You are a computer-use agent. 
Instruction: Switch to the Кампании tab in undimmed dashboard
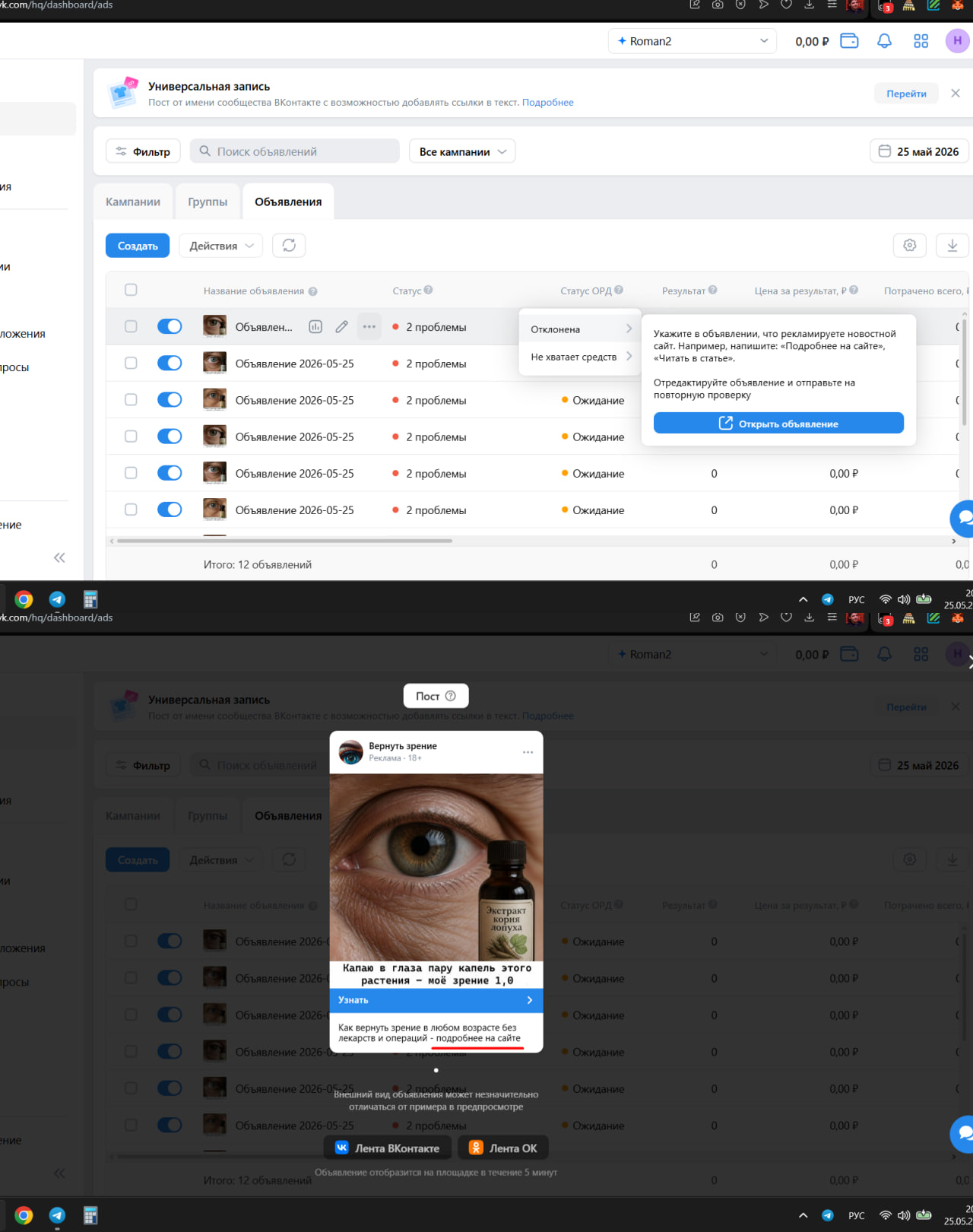click(133, 202)
